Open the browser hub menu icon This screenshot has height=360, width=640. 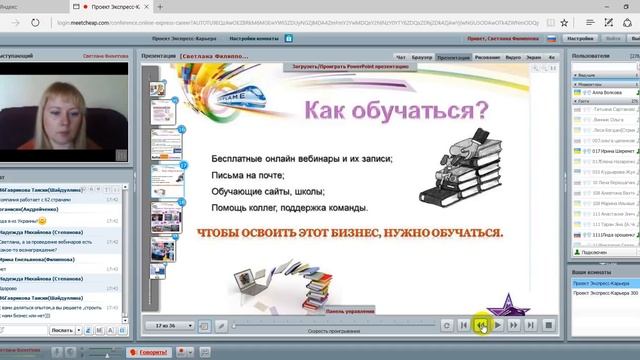pos(590,23)
